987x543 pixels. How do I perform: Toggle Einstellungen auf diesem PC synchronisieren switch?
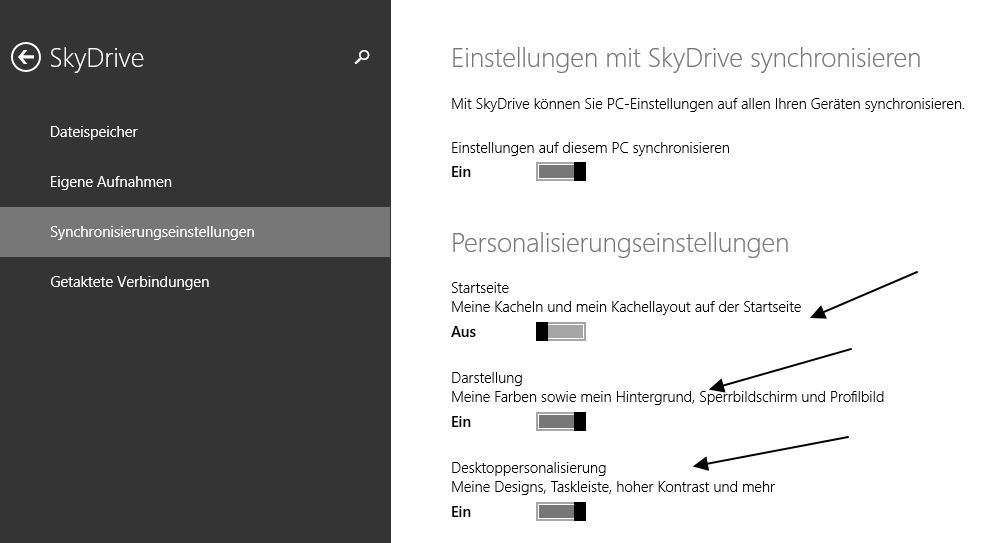click(561, 172)
